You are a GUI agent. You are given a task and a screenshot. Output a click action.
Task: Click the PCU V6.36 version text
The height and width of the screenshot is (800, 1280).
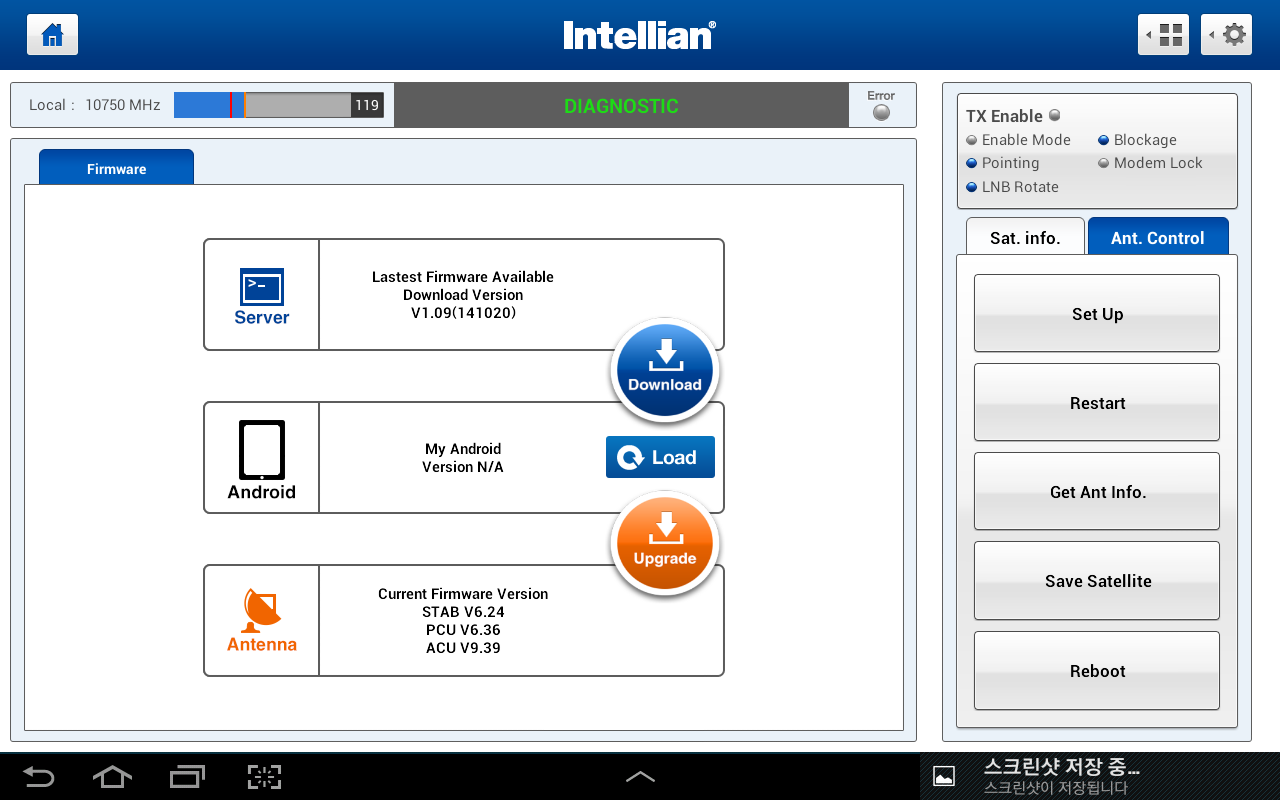[463, 630]
